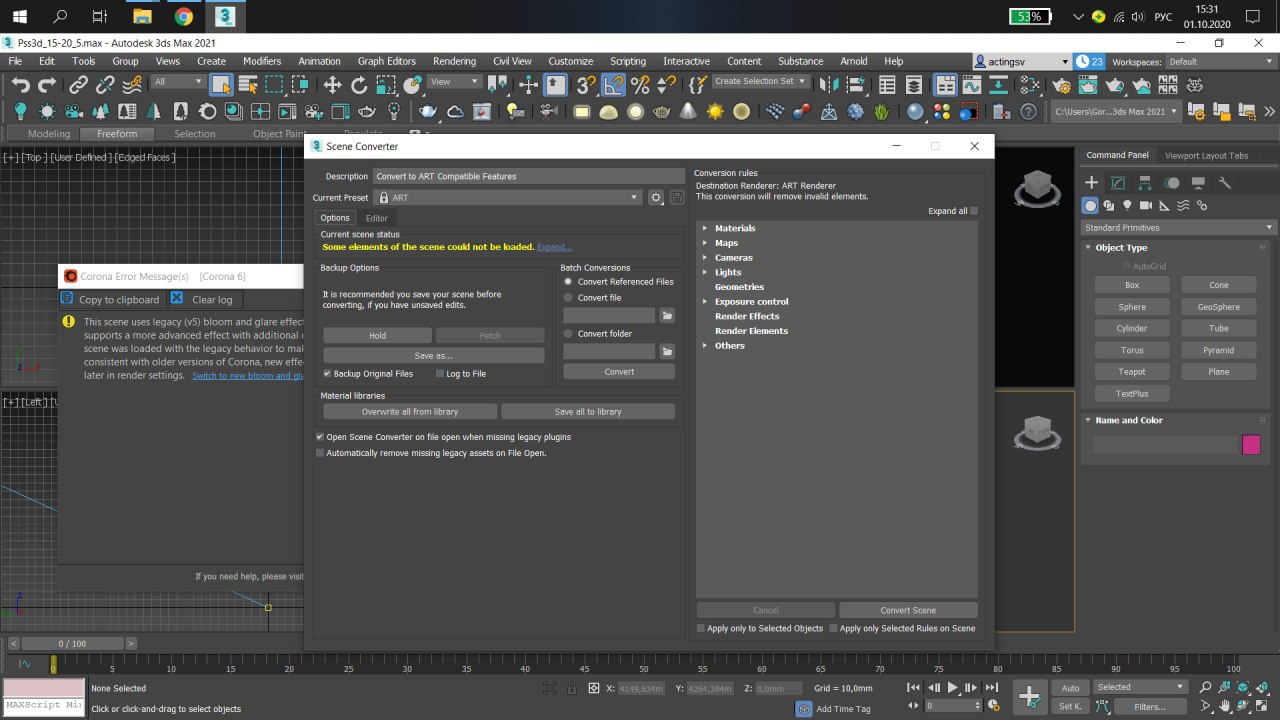Image resolution: width=1280 pixels, height=720 pixels.
Task: Open the Curve Editor from toolbar
Action: 971,85
